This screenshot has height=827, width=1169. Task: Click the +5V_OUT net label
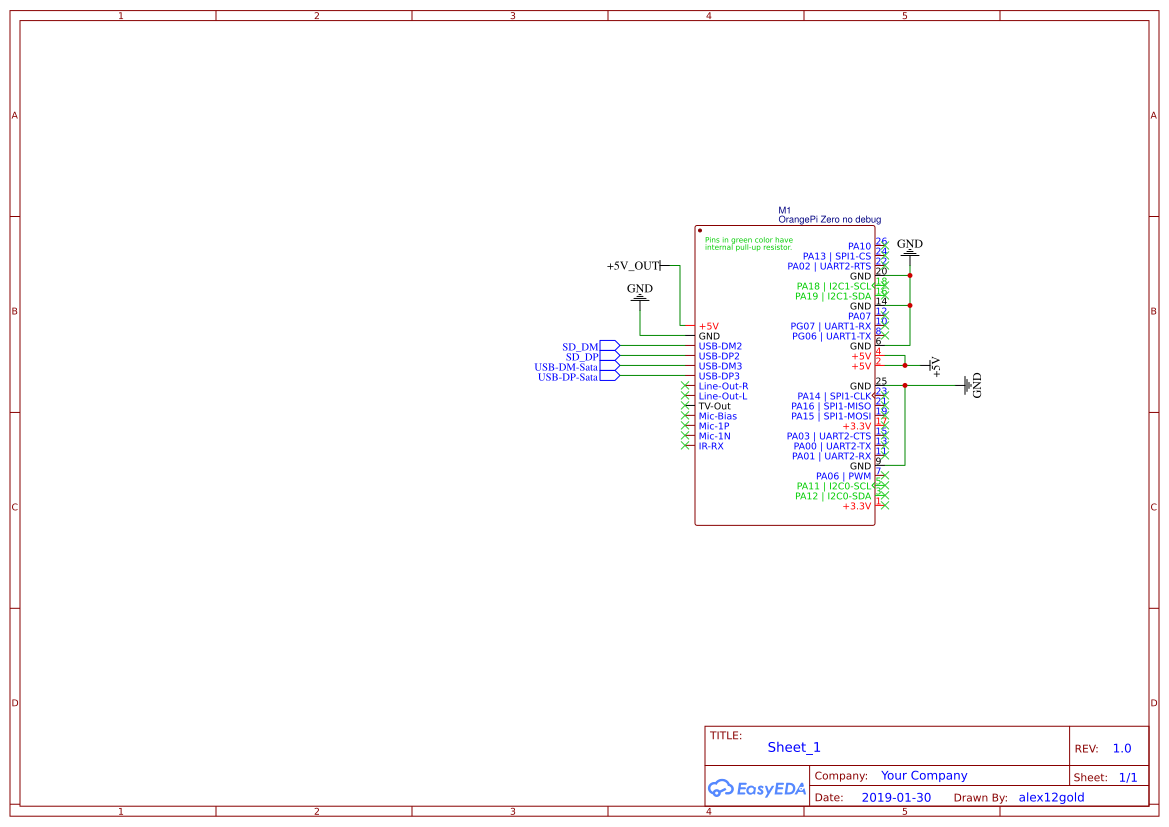click(633, 266)
